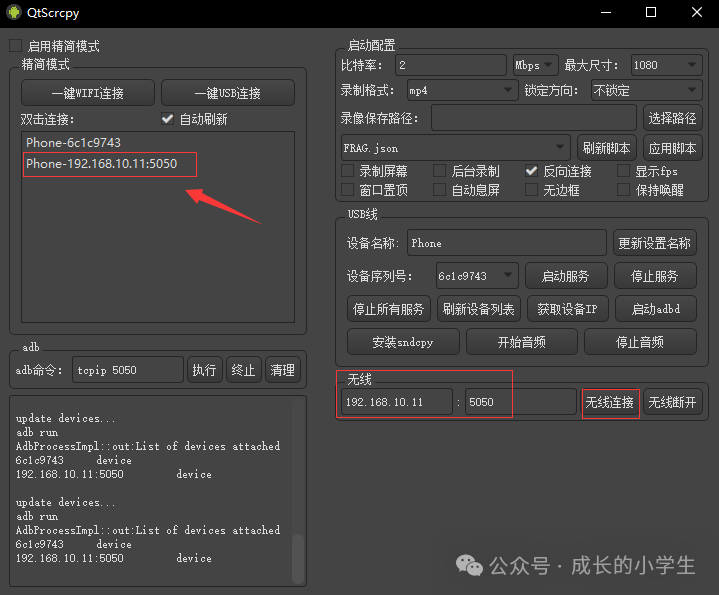Open the Mbps unit dropdown
719x595 pixels.
point(535,65)
